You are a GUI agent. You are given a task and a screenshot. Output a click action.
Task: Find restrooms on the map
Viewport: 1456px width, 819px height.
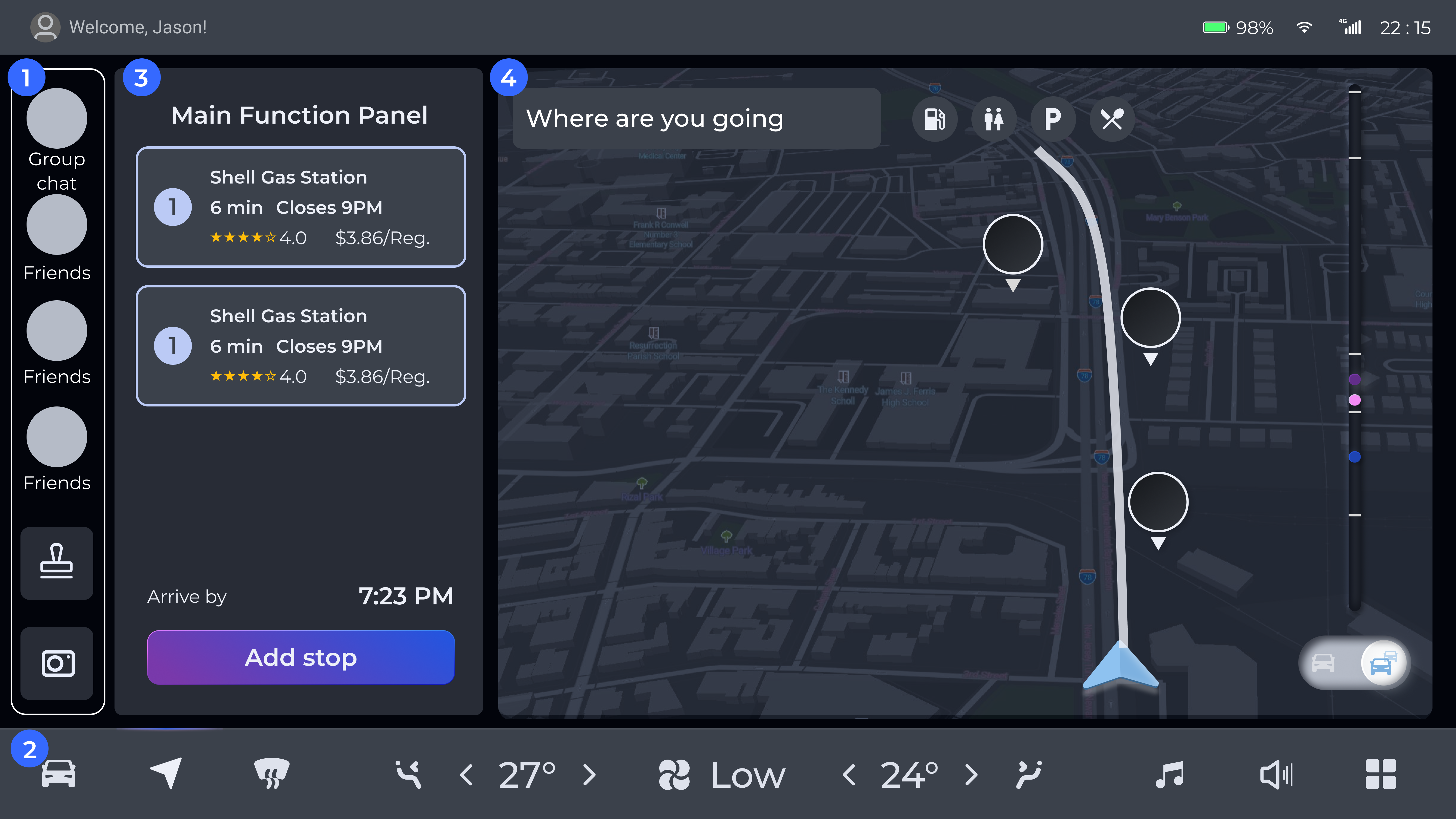pyautogui.click(x=994, y=119)
